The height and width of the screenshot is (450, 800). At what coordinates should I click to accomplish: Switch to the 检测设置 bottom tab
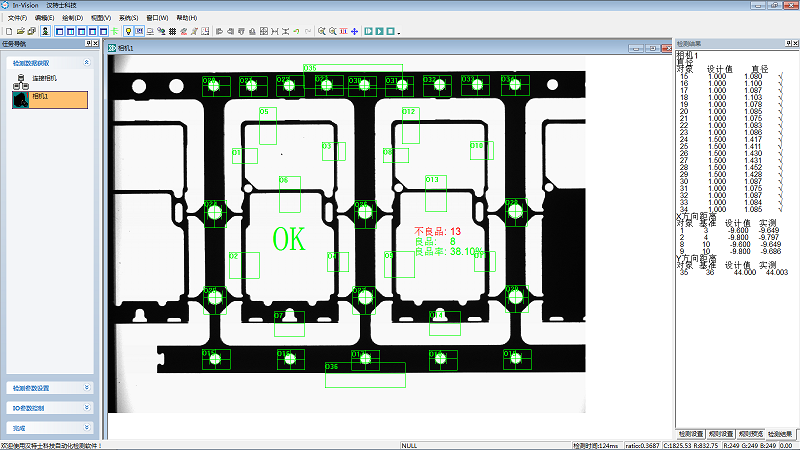[691, 434]
